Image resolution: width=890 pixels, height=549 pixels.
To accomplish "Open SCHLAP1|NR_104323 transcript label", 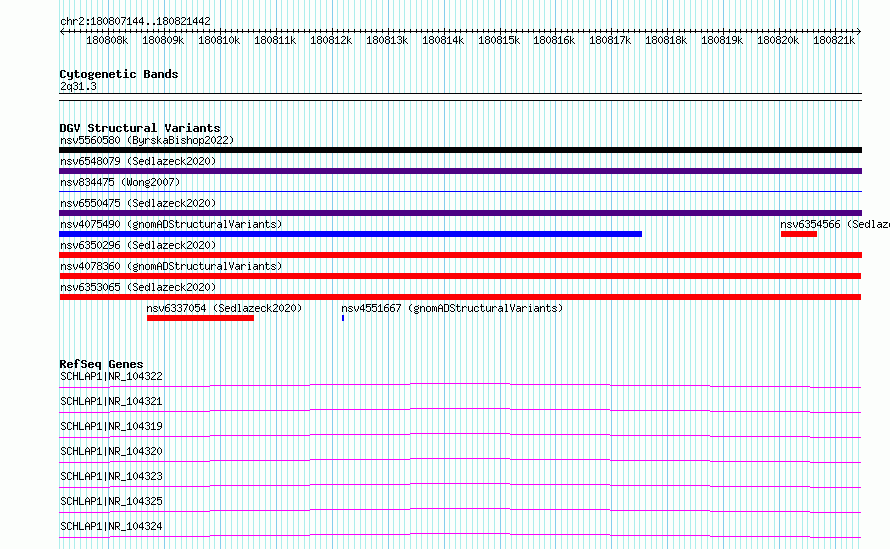I will pos(111,476).
